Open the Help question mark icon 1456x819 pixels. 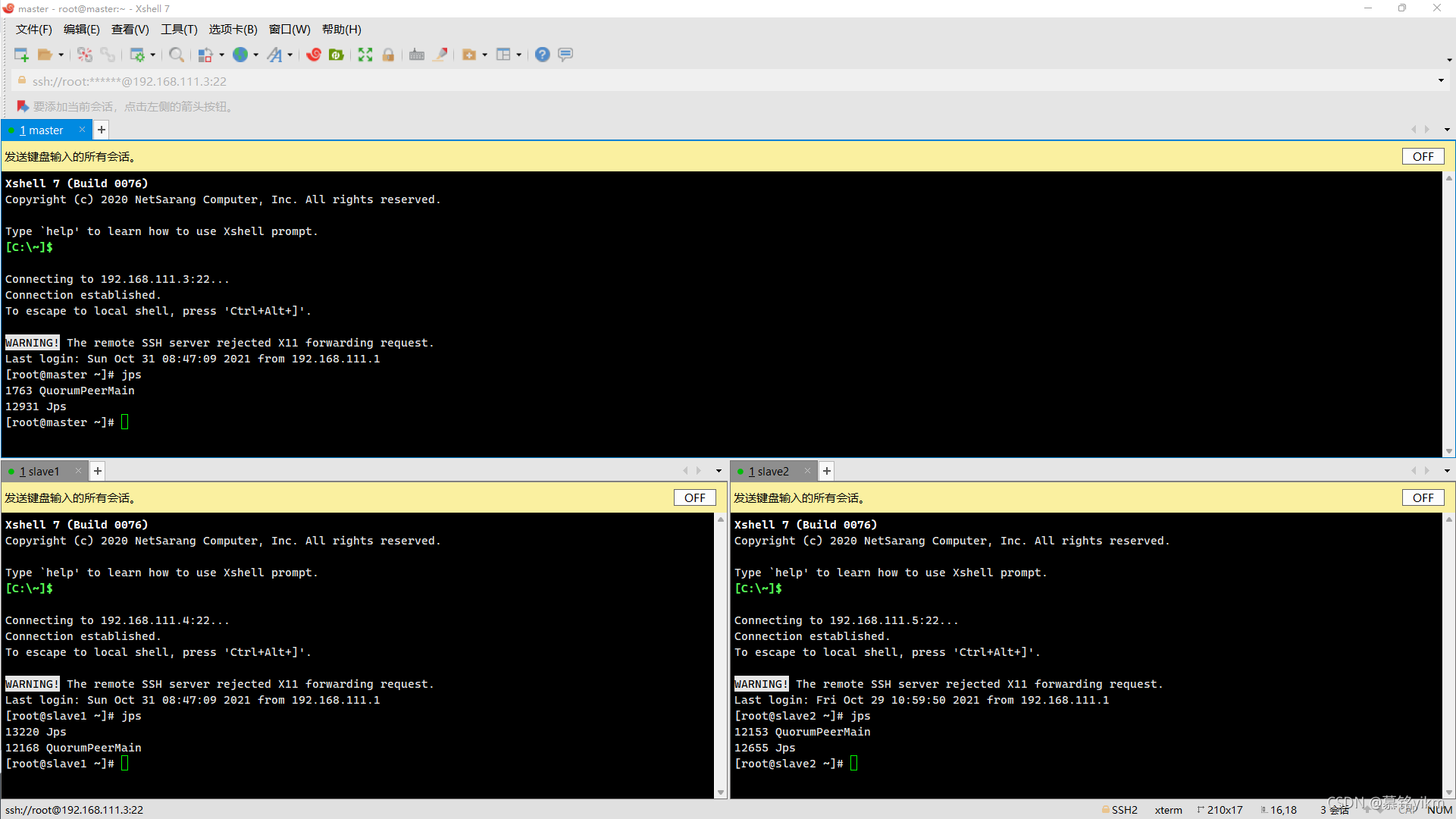pos(542,55)
